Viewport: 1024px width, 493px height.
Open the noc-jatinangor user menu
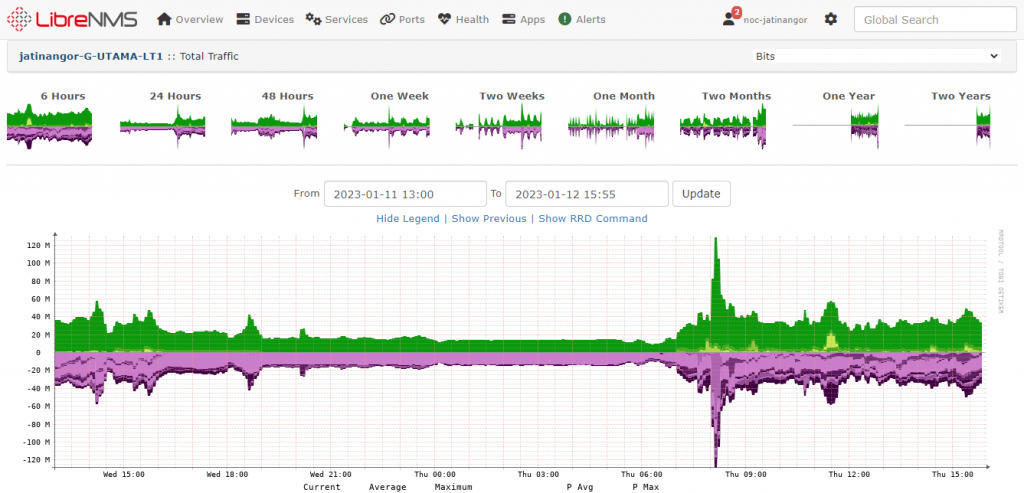pos(765,19)
